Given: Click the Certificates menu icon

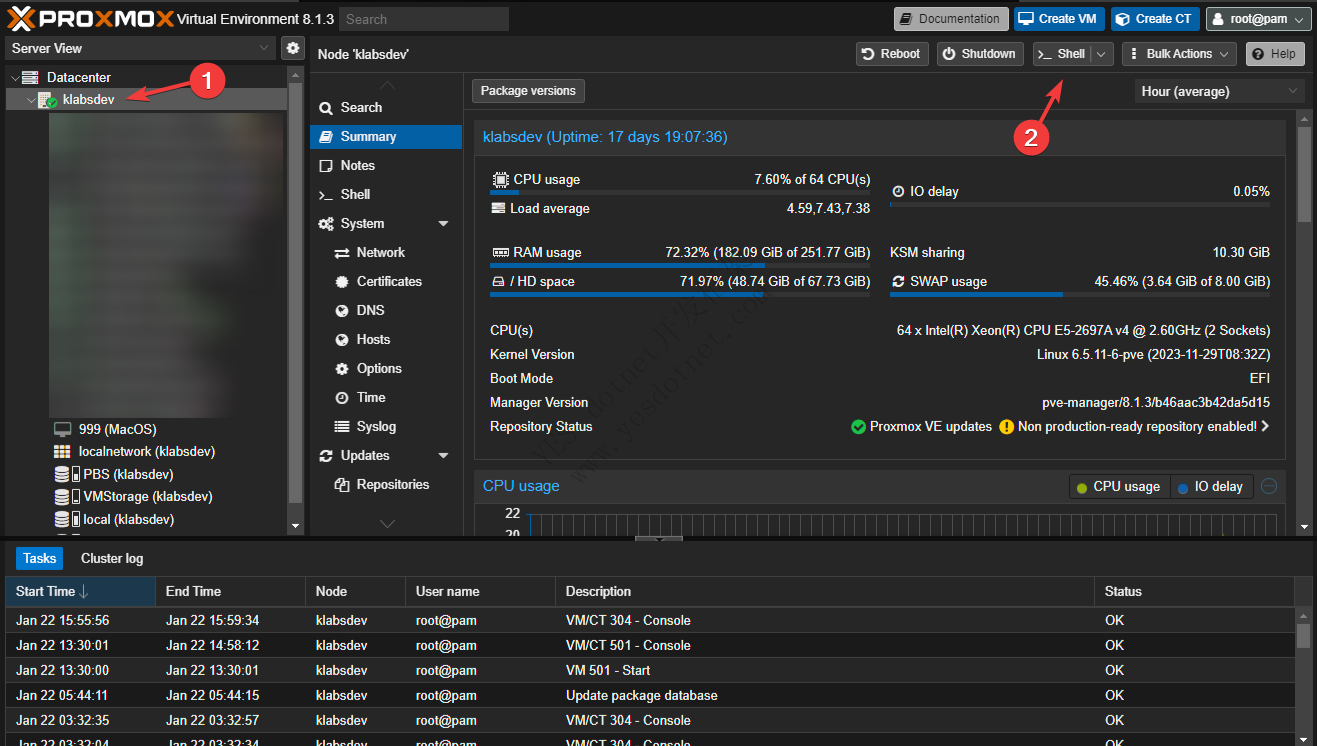Looking at the screenshot, I should point(342,282).
